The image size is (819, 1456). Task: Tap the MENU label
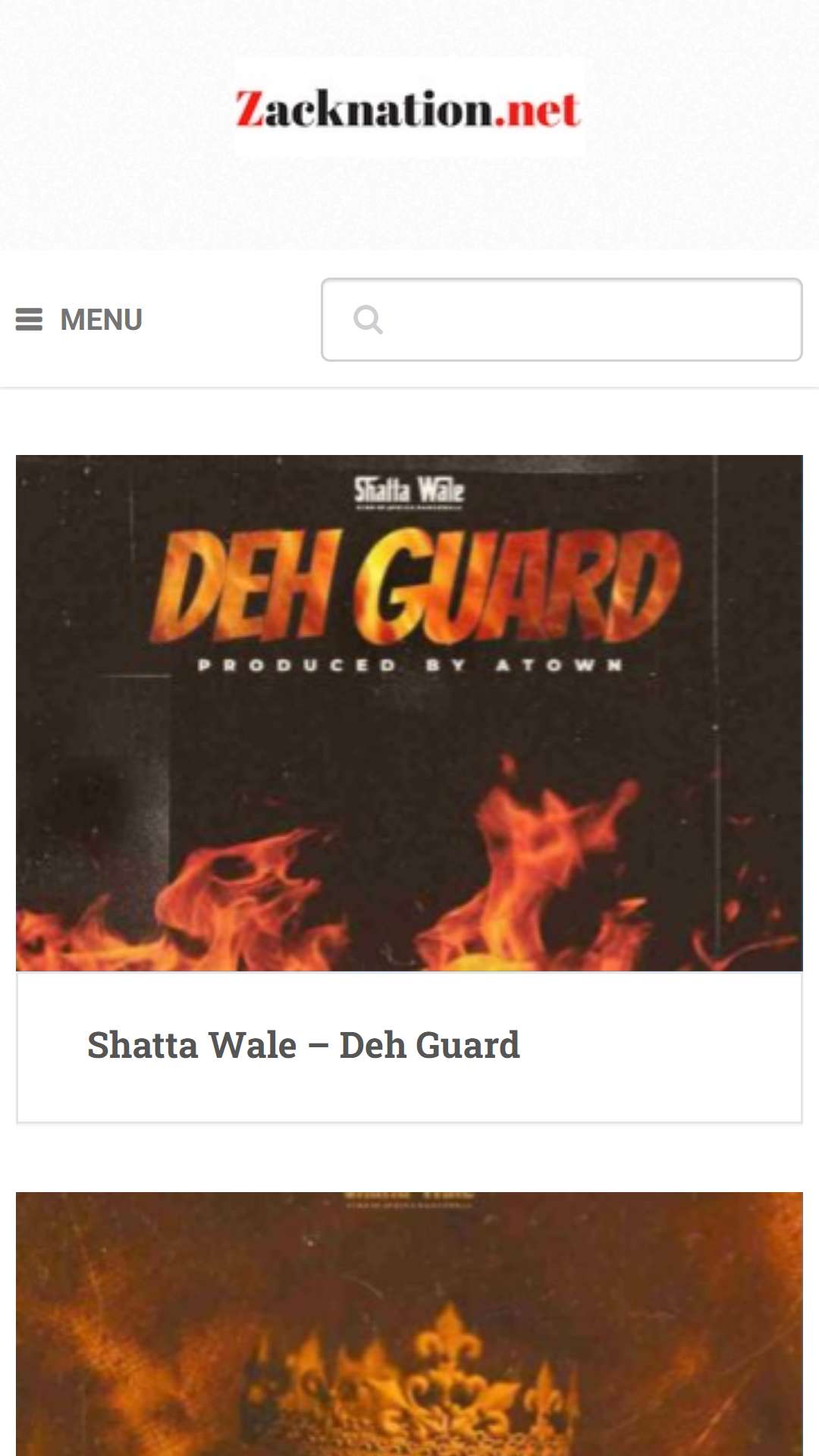click(101, 320)
